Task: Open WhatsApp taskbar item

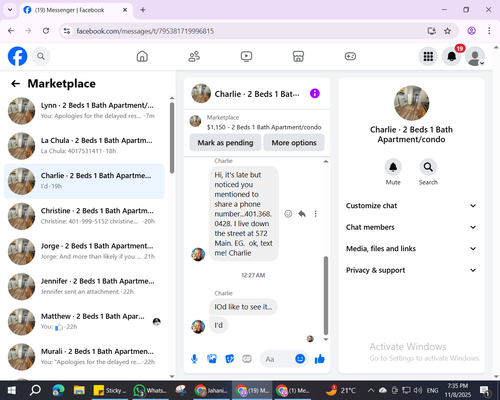Action: [151, 390]
